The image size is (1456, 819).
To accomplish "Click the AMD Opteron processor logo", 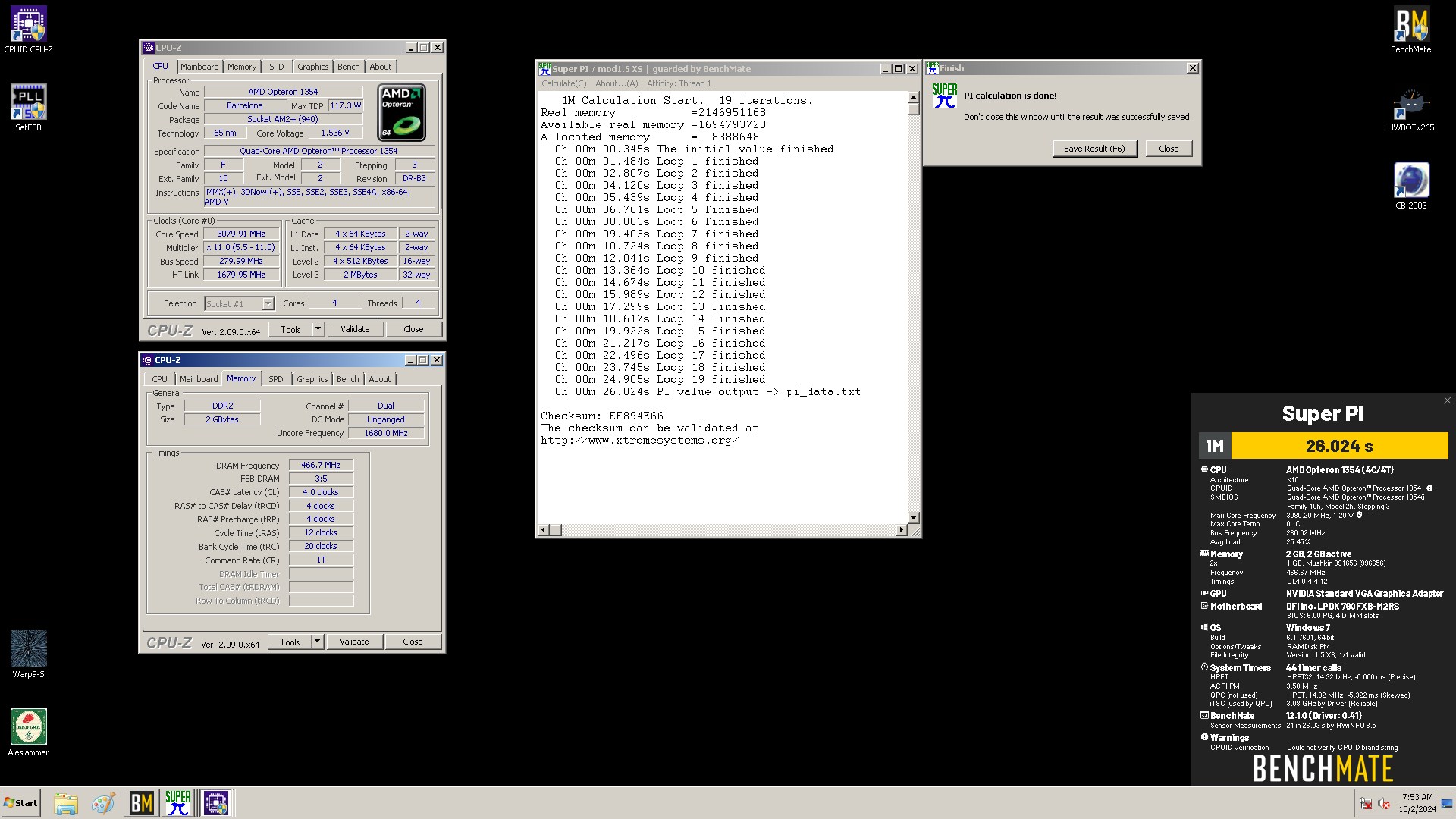I will point(402,113).
